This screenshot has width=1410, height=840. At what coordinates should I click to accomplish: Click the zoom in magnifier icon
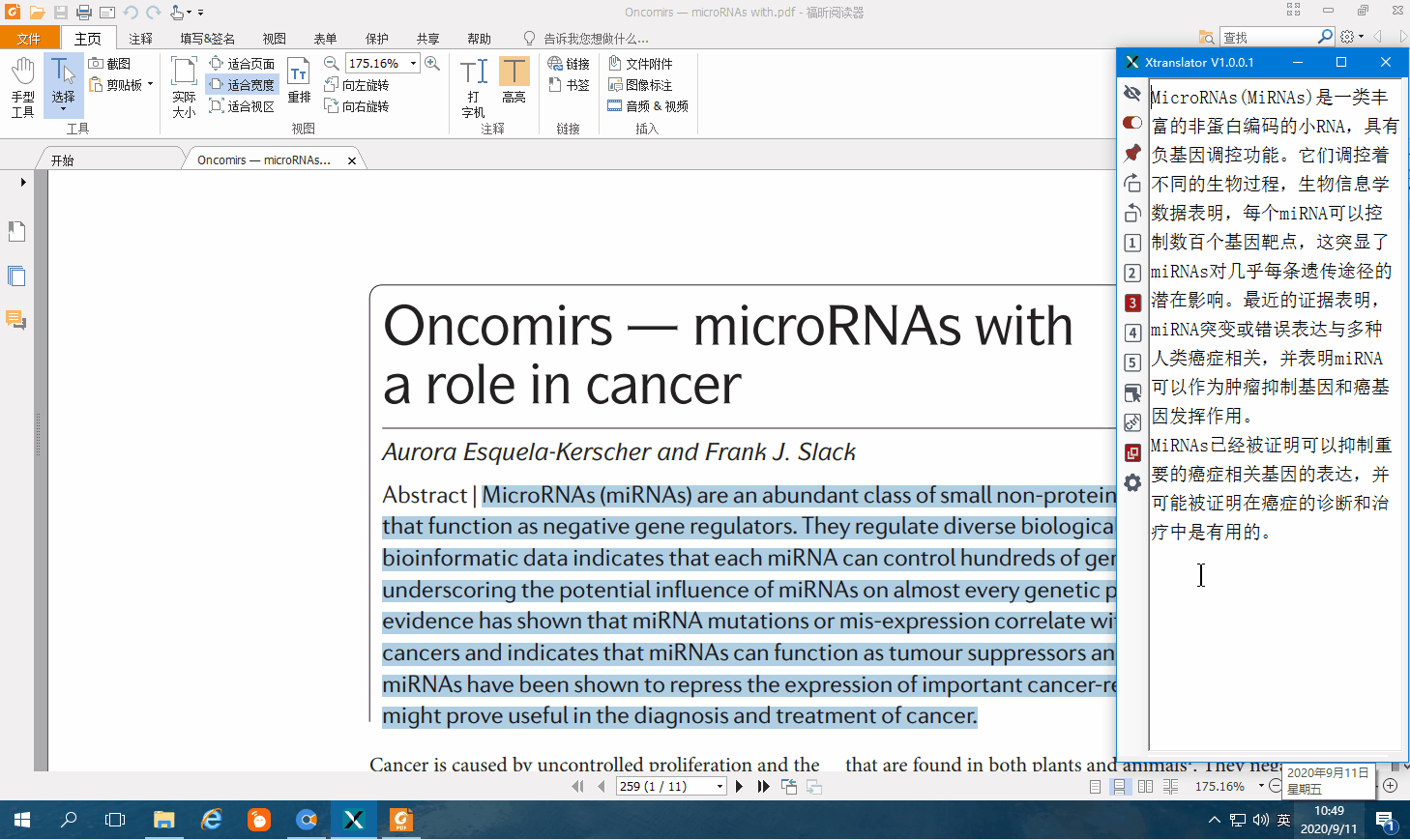click(432, 63)
